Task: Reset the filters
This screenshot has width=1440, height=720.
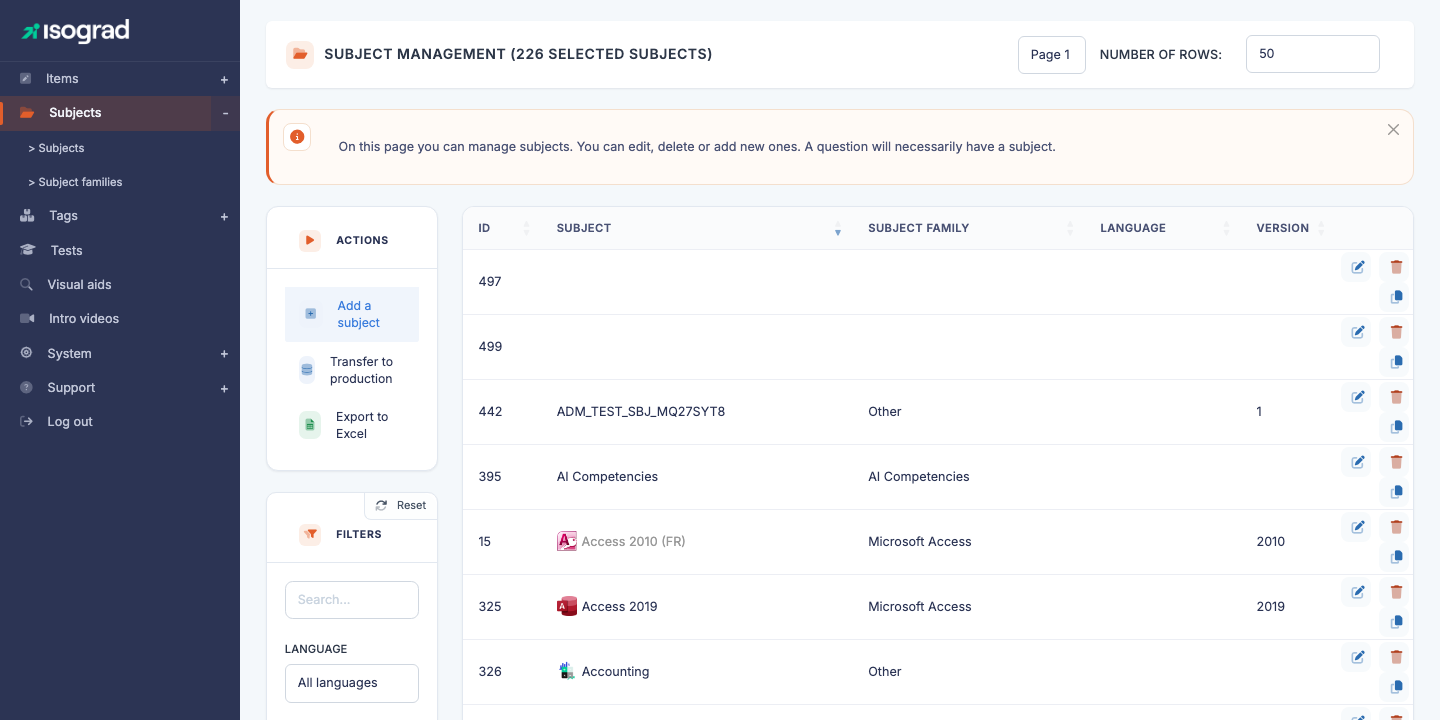Action: [x=401, y=506]
